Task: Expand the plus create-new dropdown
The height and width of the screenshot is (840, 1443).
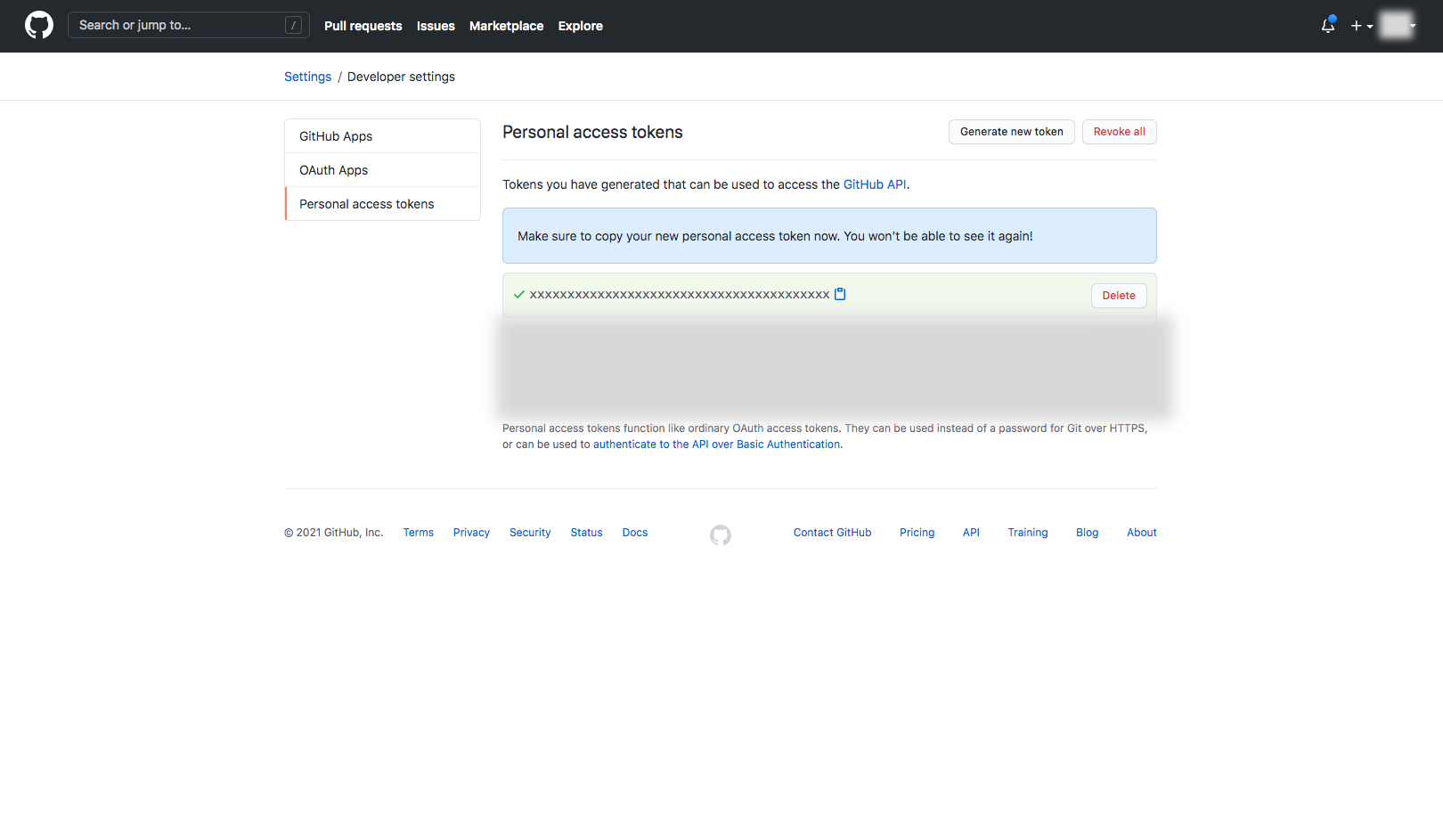Action: (1362, 26)
